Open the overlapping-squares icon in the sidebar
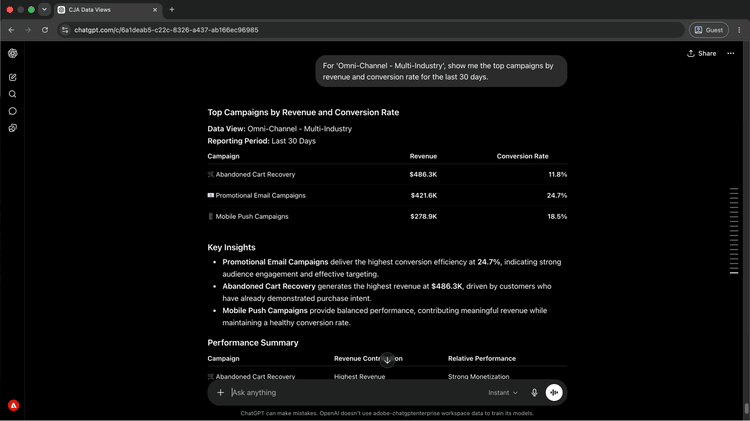This screenshot has width=750, height=421. (x=12, y=128)
